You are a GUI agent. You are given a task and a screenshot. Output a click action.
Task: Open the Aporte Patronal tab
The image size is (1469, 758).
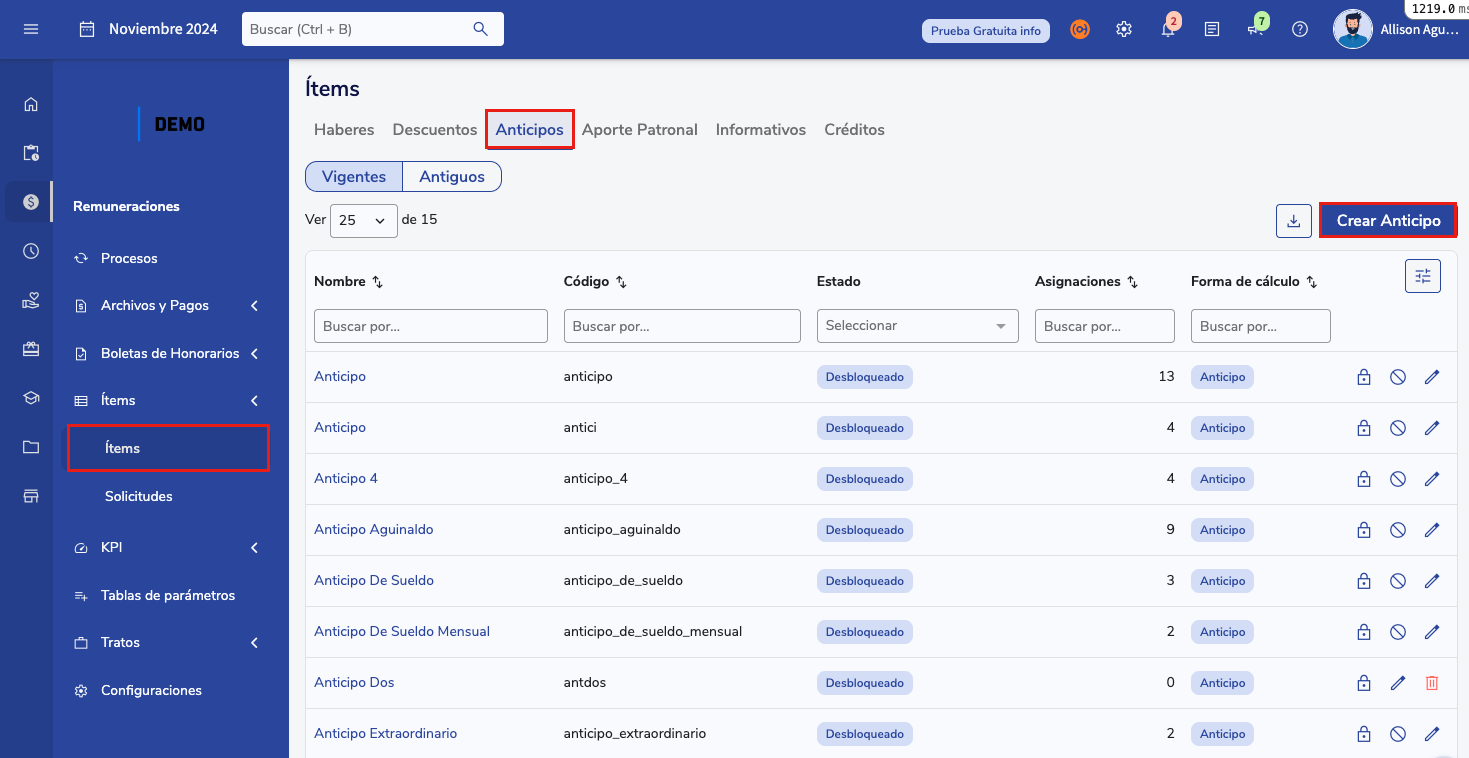point(639,130)
